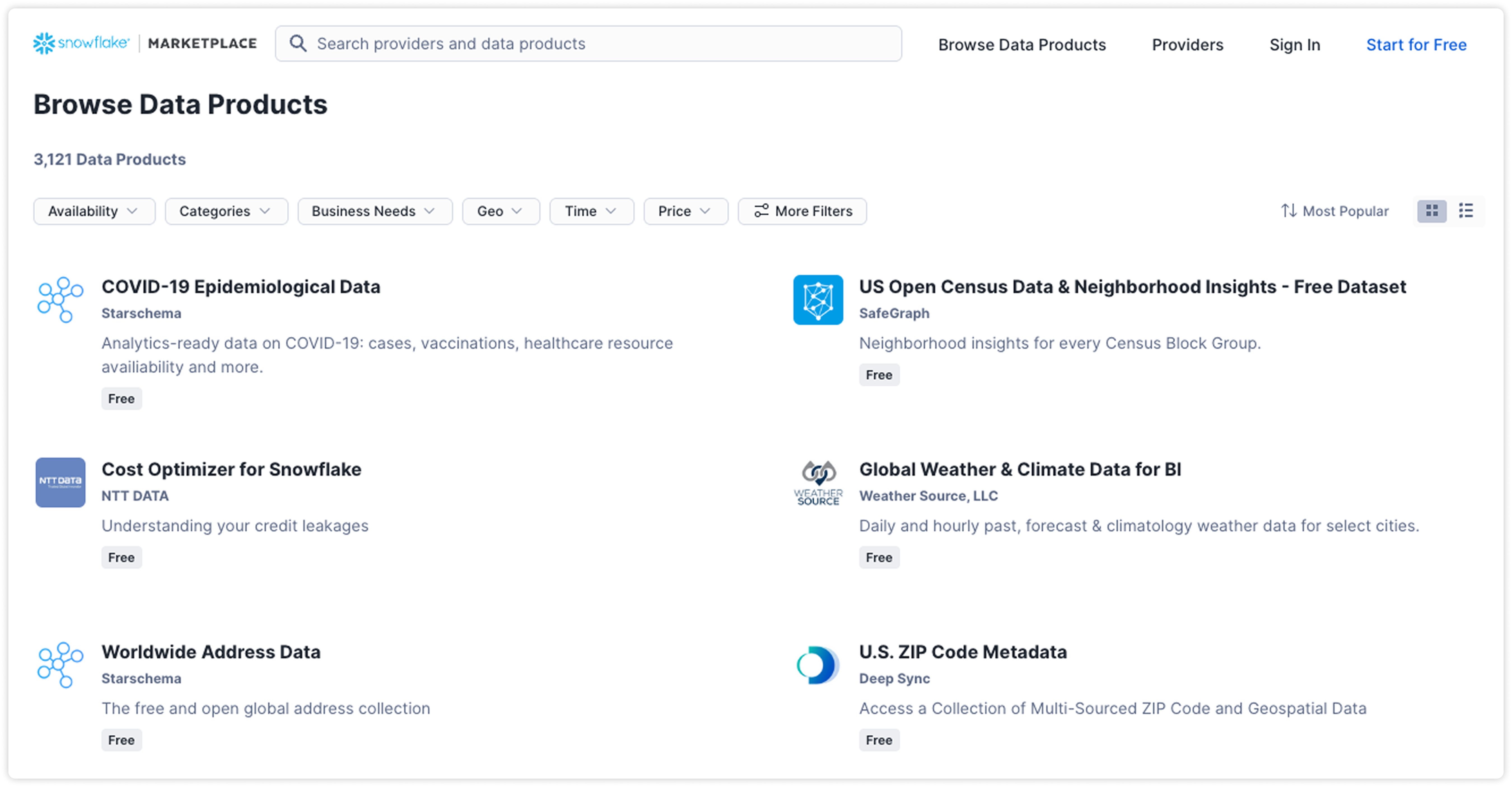Click Start for Free
The image size is (1512, 787).
1416,45
